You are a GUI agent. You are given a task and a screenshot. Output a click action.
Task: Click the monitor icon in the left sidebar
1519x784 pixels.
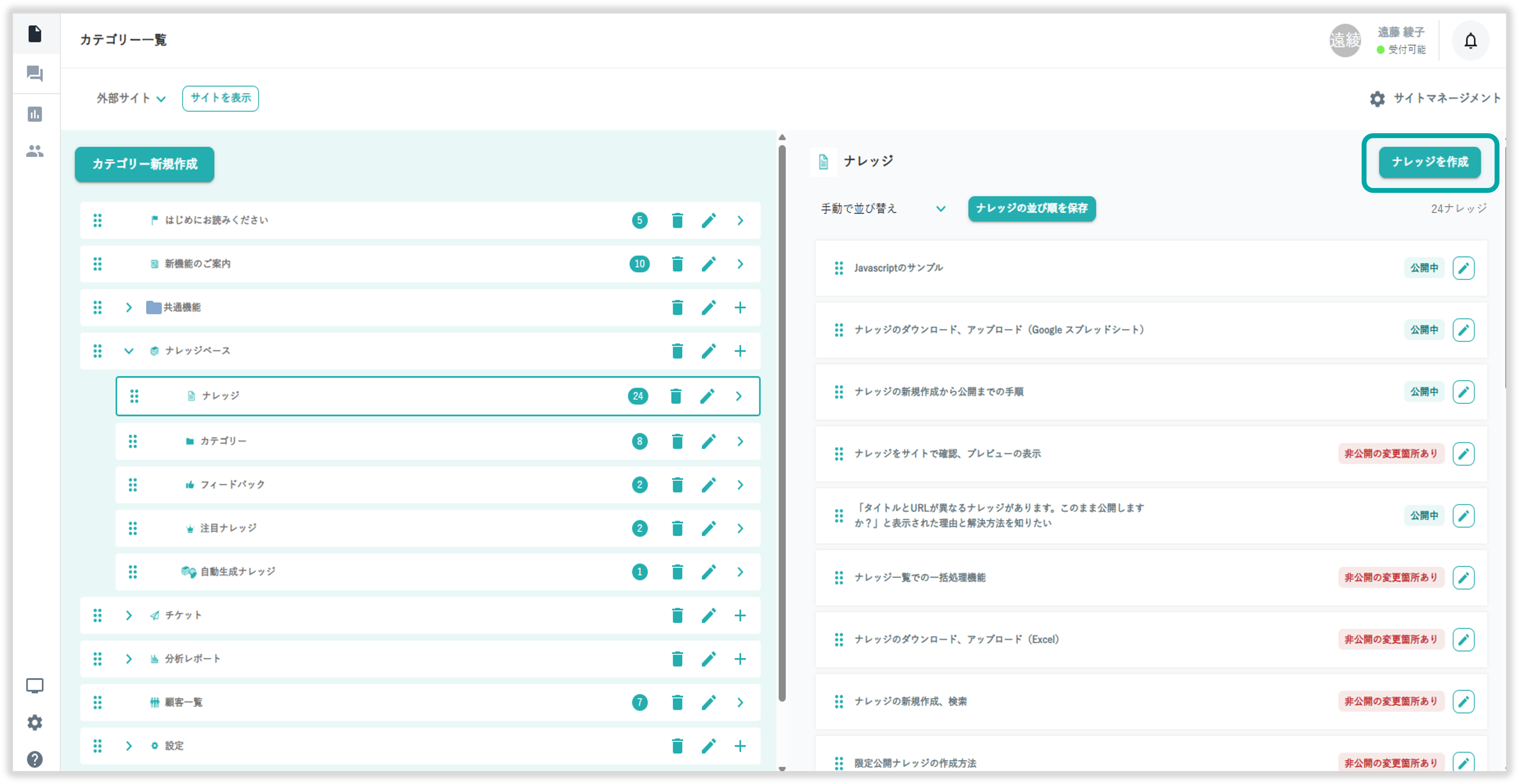pyautogui.click(x=35, y=686)
